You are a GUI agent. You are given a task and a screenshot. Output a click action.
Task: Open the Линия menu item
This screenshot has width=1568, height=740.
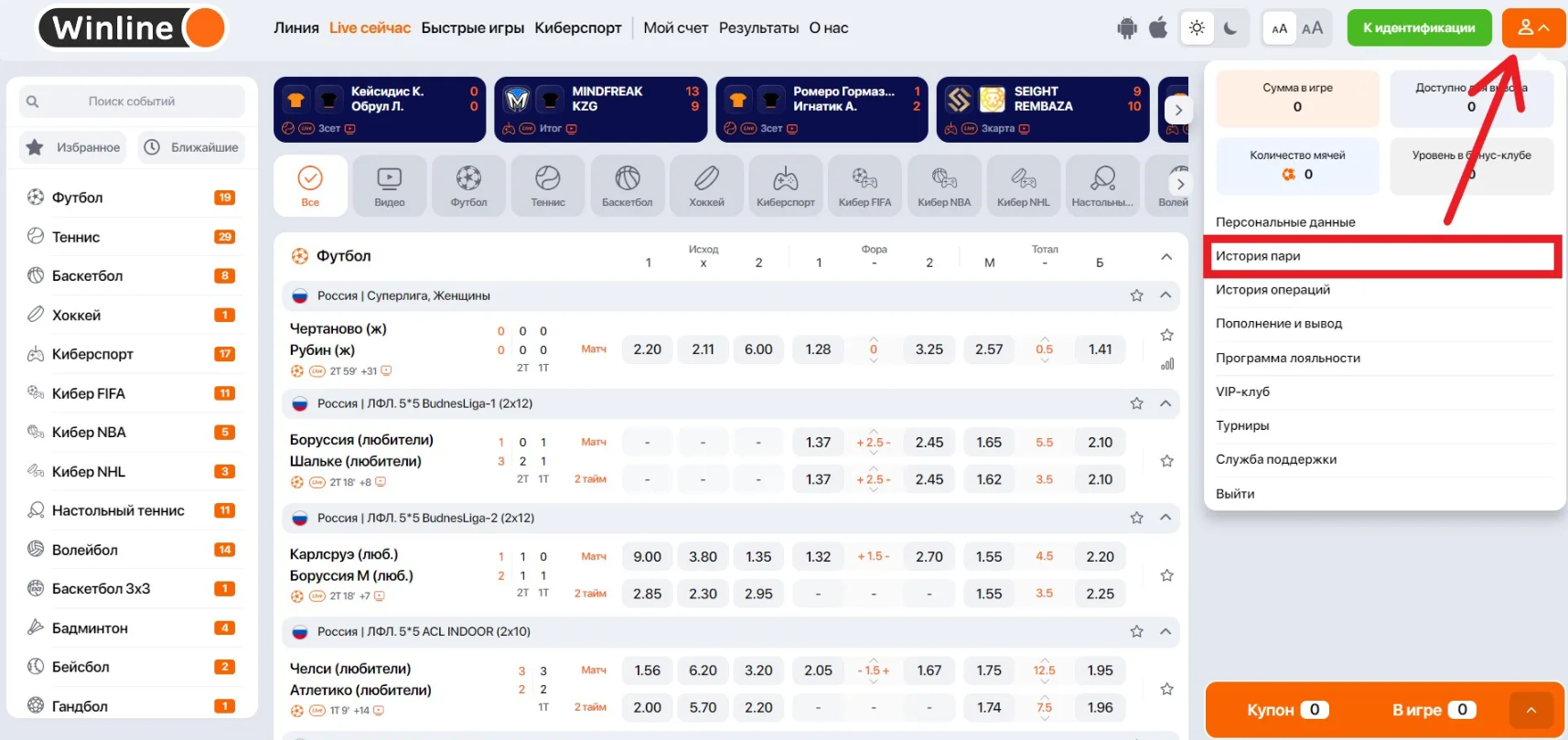click(x=296, y=28)
